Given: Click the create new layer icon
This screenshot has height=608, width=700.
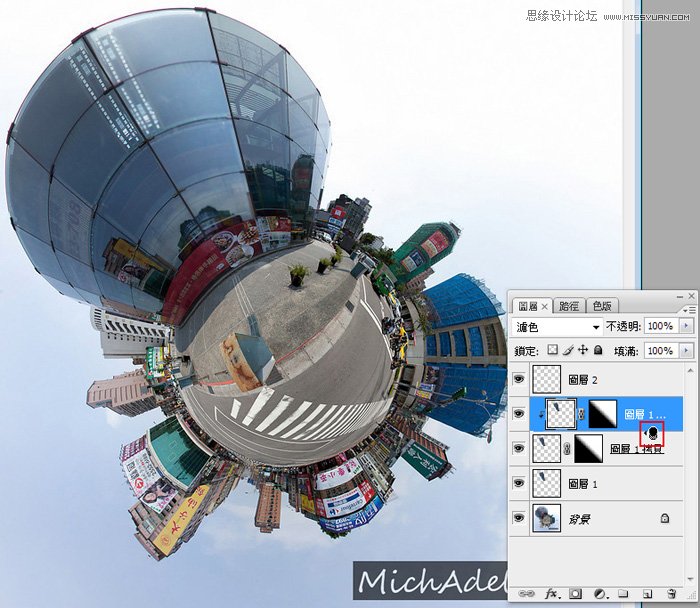Looking at the screenshot, I should [x=647, y=593].
